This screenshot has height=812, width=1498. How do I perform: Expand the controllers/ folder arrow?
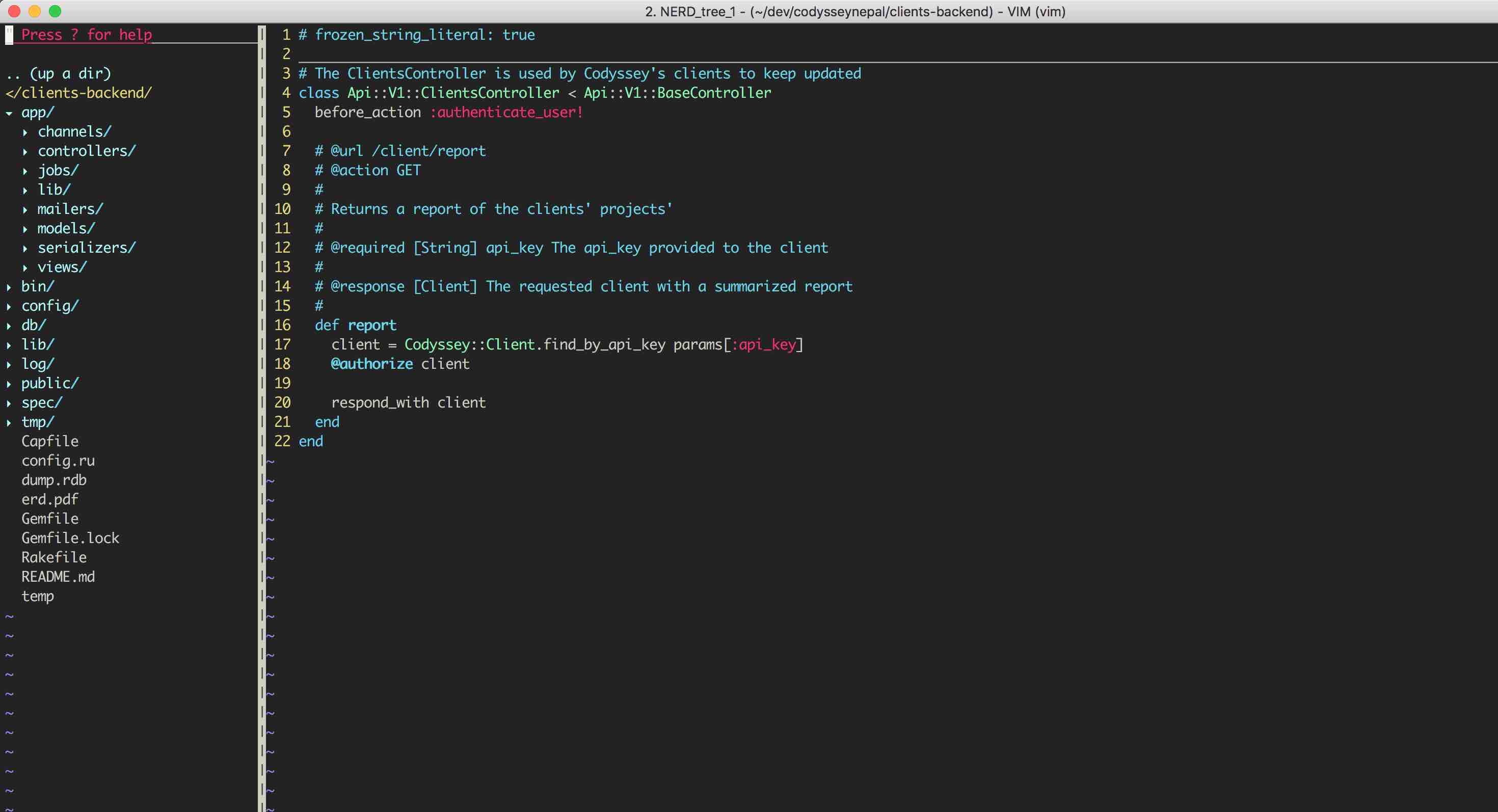(25, 152)
